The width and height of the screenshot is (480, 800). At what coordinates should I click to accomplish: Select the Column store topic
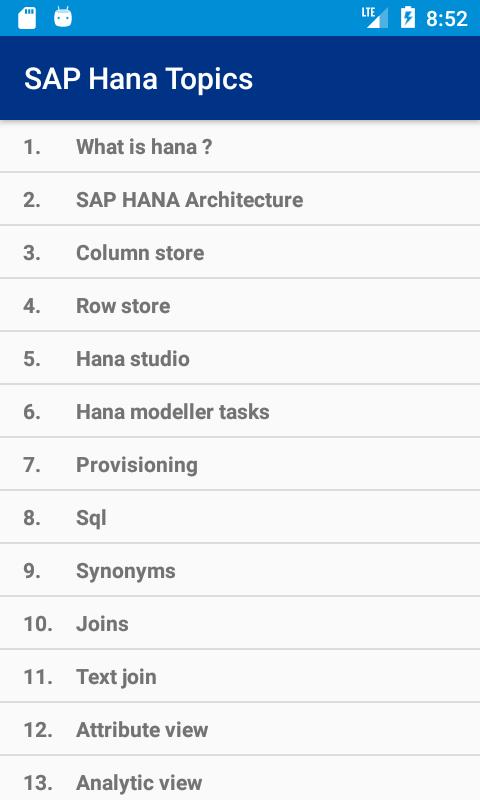240,253
